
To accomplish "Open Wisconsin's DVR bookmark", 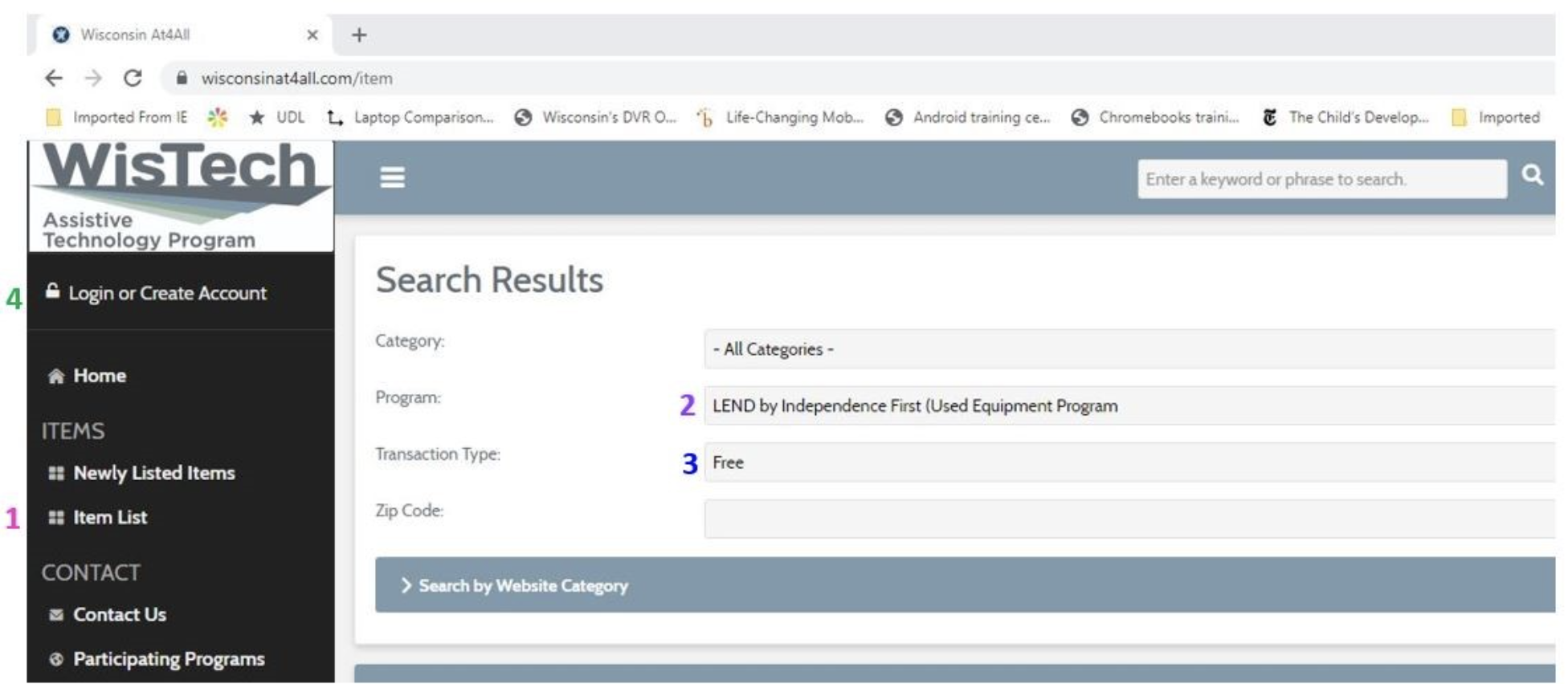I will [x=596, y=117].
